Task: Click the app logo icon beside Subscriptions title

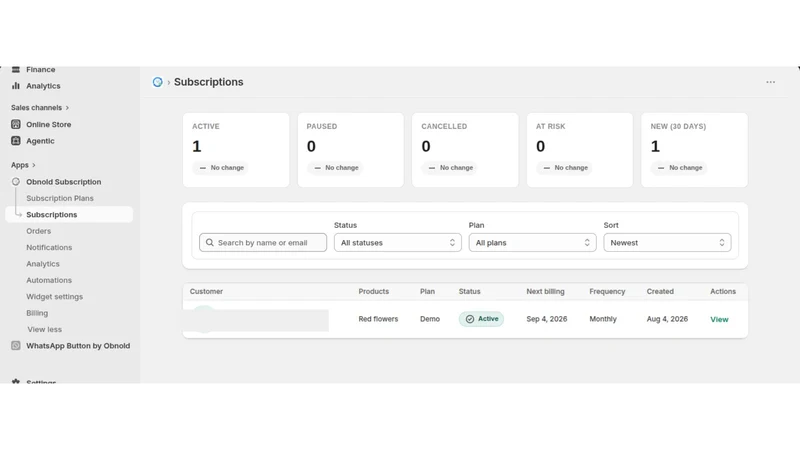Action: [158, 82]
